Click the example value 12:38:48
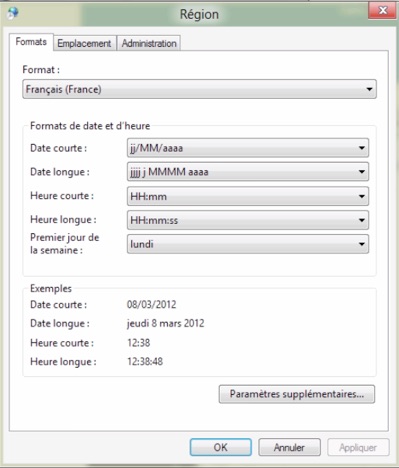Screen dimensions: 399x468 (x=145, y=361)
